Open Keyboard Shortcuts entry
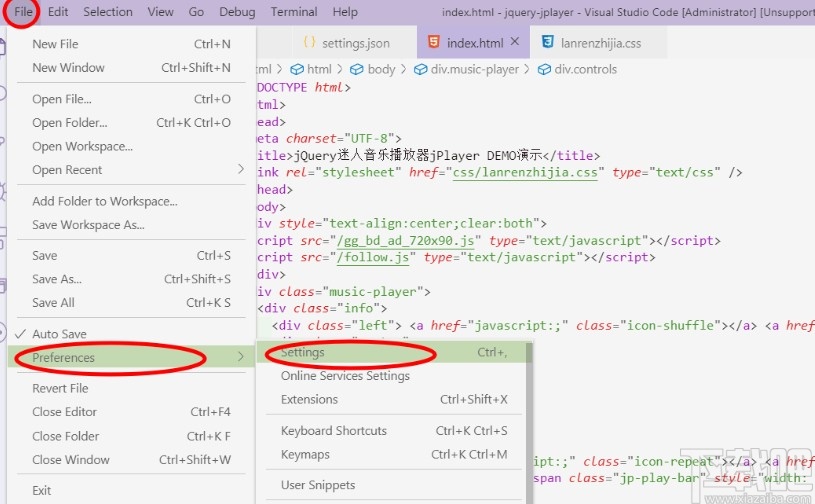 click(393, 431)
